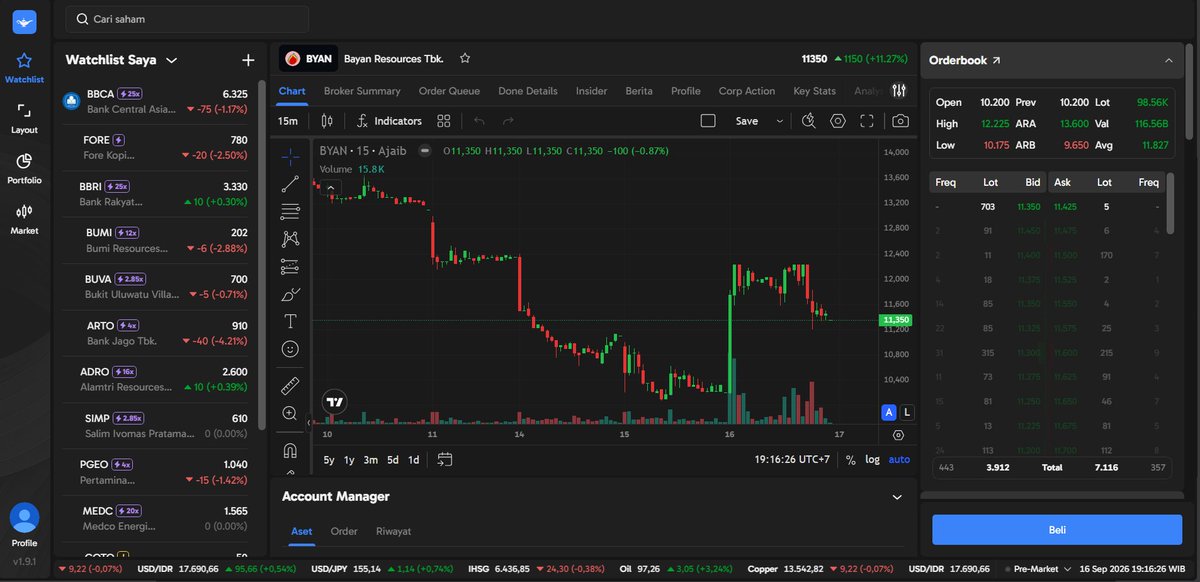Open the Save dropdown arrow
The height and width of the screenshot is (582, 1200).
pyautogui.click(x=779, y=121)
